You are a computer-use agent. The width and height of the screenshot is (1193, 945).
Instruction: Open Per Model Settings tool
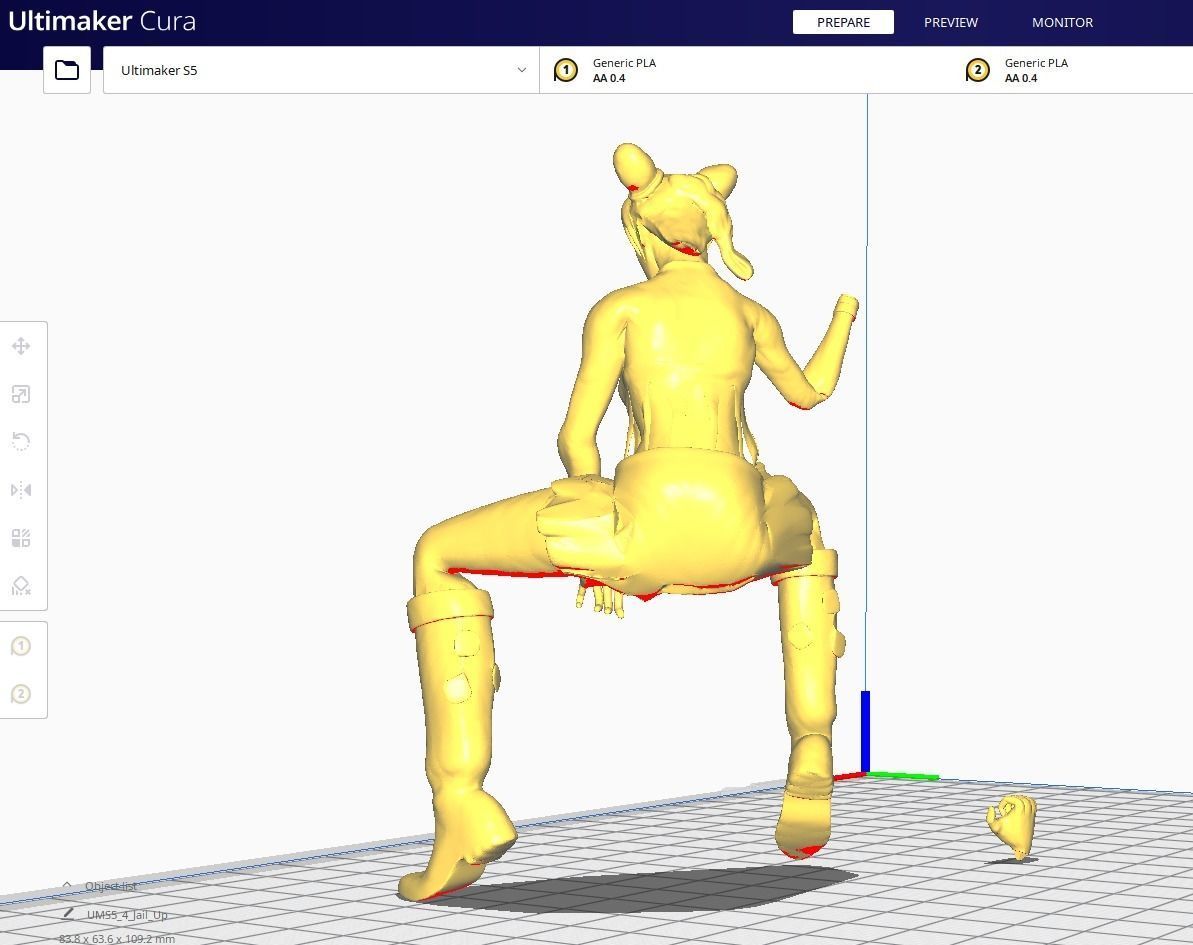tap(21, 538)
